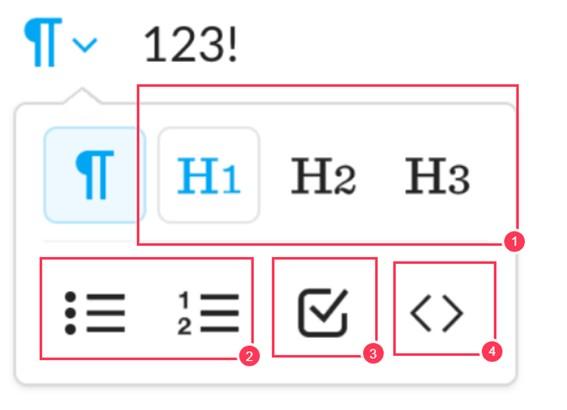Click the digit 3 in the 123! text
The height and width of the screenshot is (410, 567).
coord(210,44)
